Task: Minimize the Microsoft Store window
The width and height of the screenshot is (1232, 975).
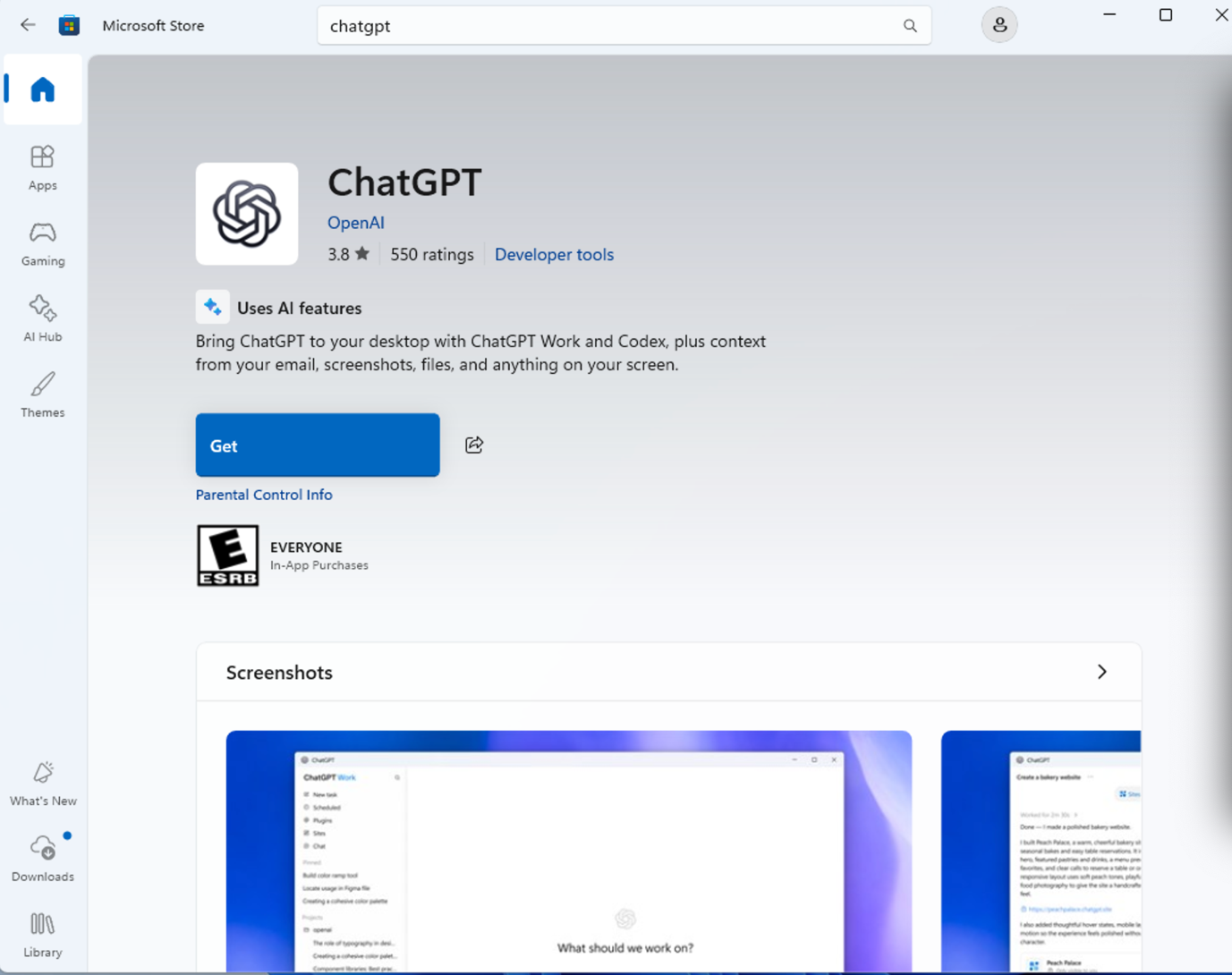Action: (x=1109, y=15)
